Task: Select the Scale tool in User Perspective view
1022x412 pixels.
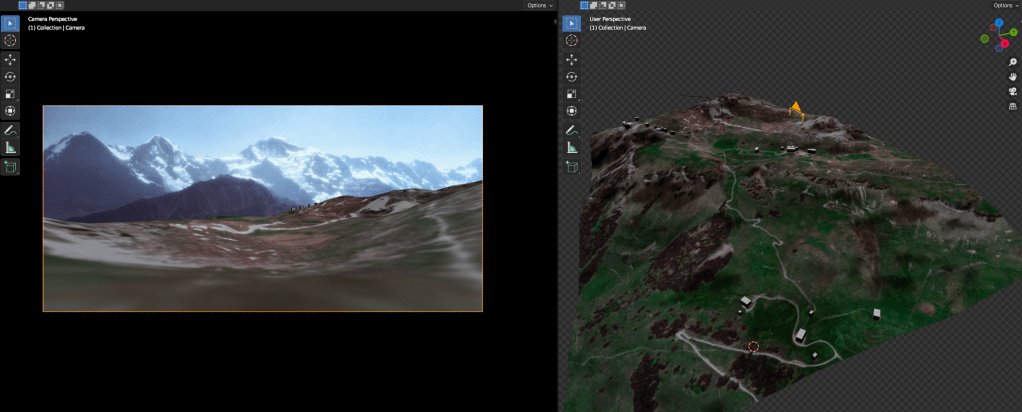Action: (x=572, y=94)
